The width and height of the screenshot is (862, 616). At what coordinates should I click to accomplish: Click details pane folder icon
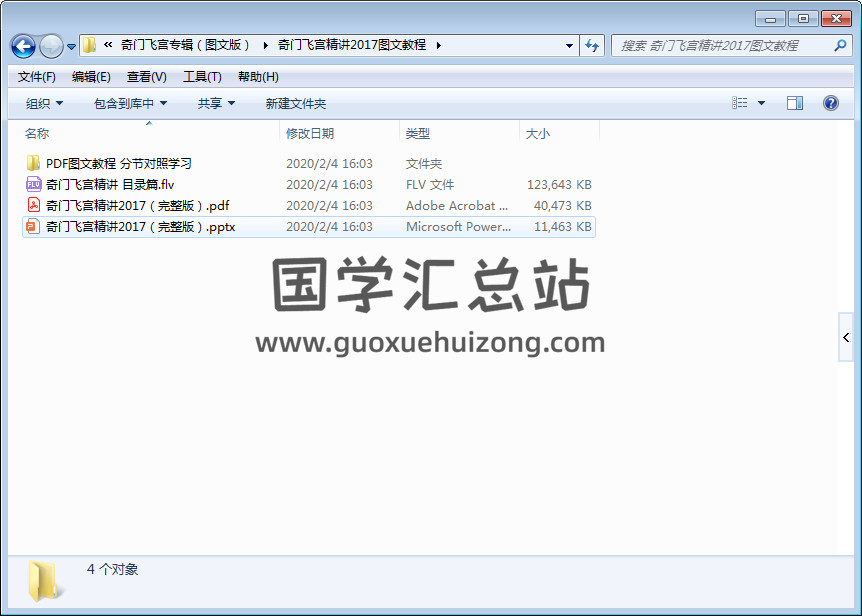44,581
